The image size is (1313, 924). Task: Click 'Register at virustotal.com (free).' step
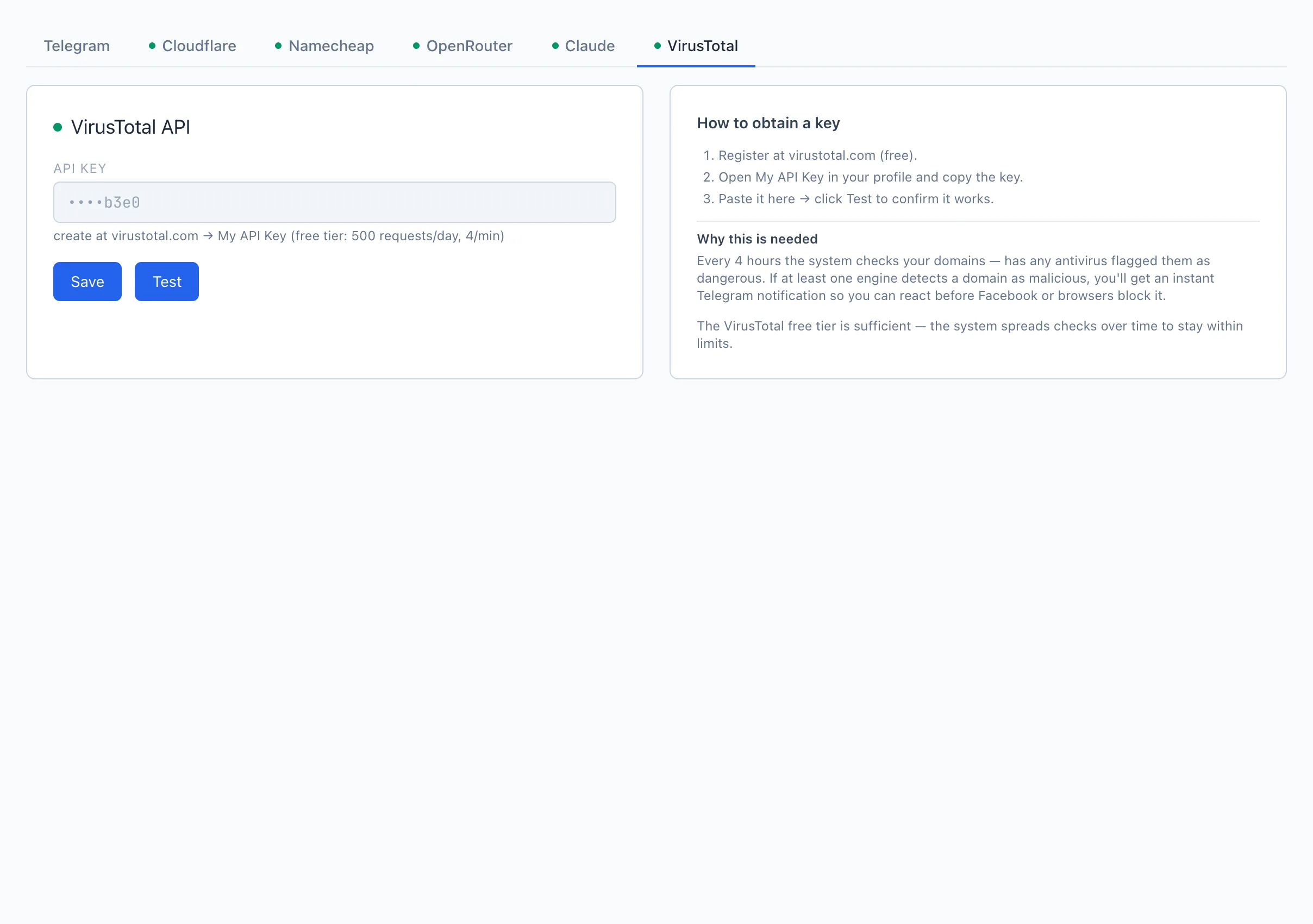click(818, 155)
